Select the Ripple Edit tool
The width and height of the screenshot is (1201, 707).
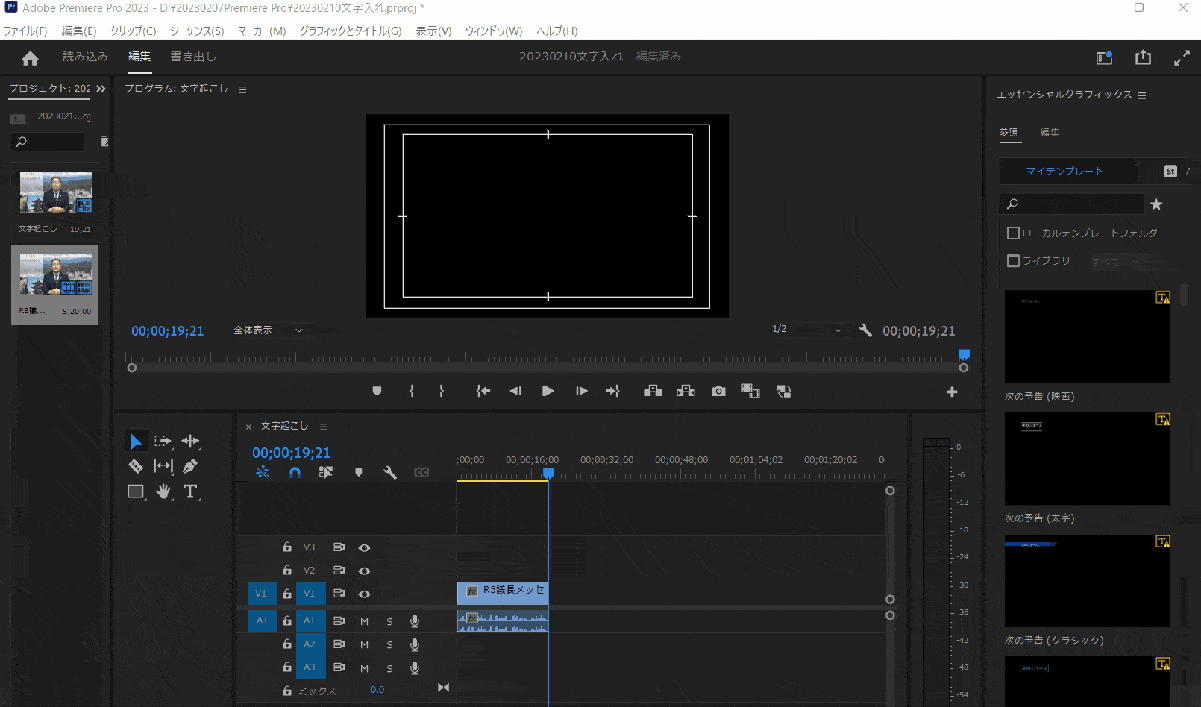(190, 441)
